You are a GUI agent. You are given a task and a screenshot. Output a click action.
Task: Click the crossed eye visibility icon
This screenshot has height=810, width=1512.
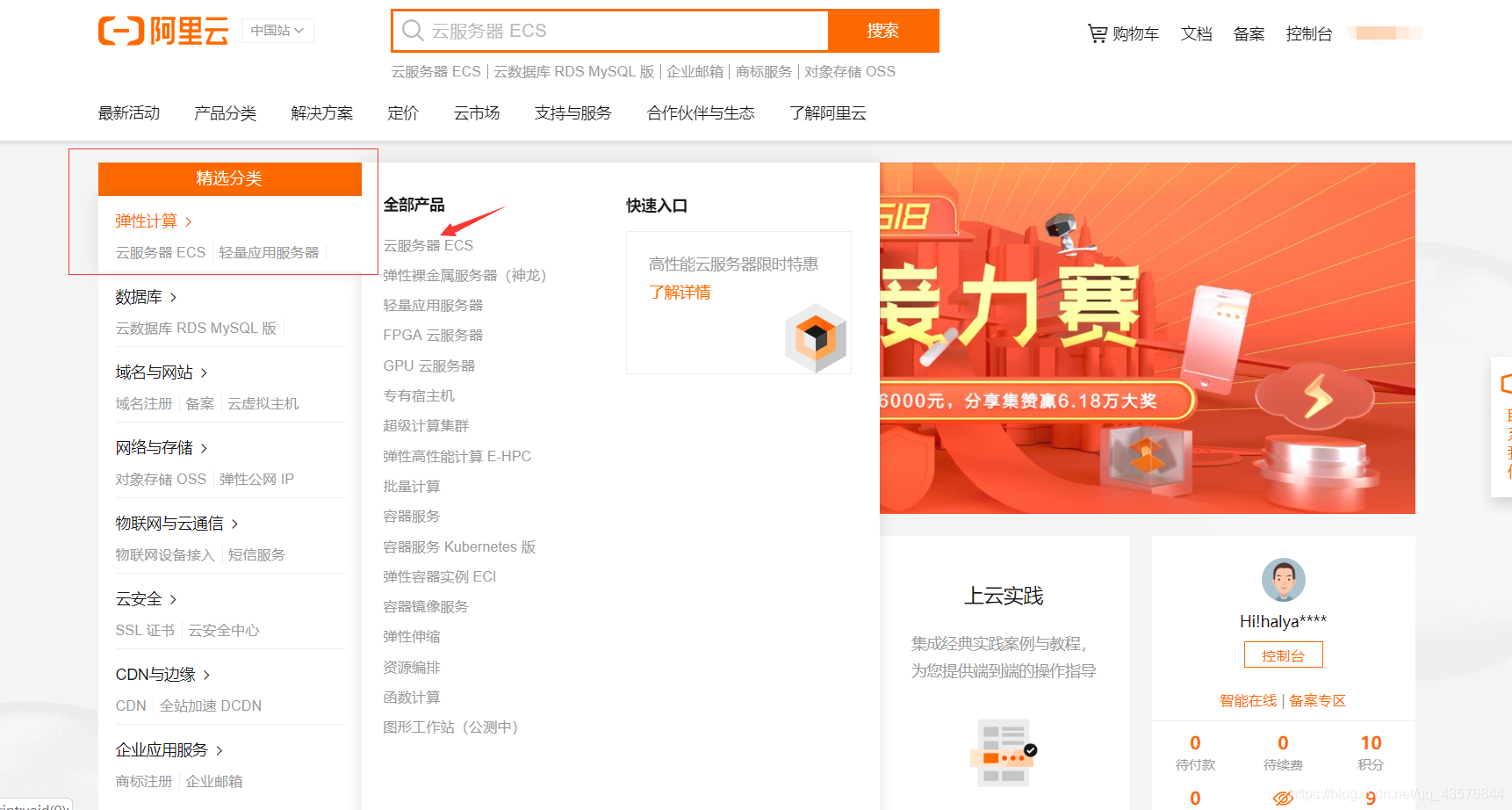pos(1283,798)
